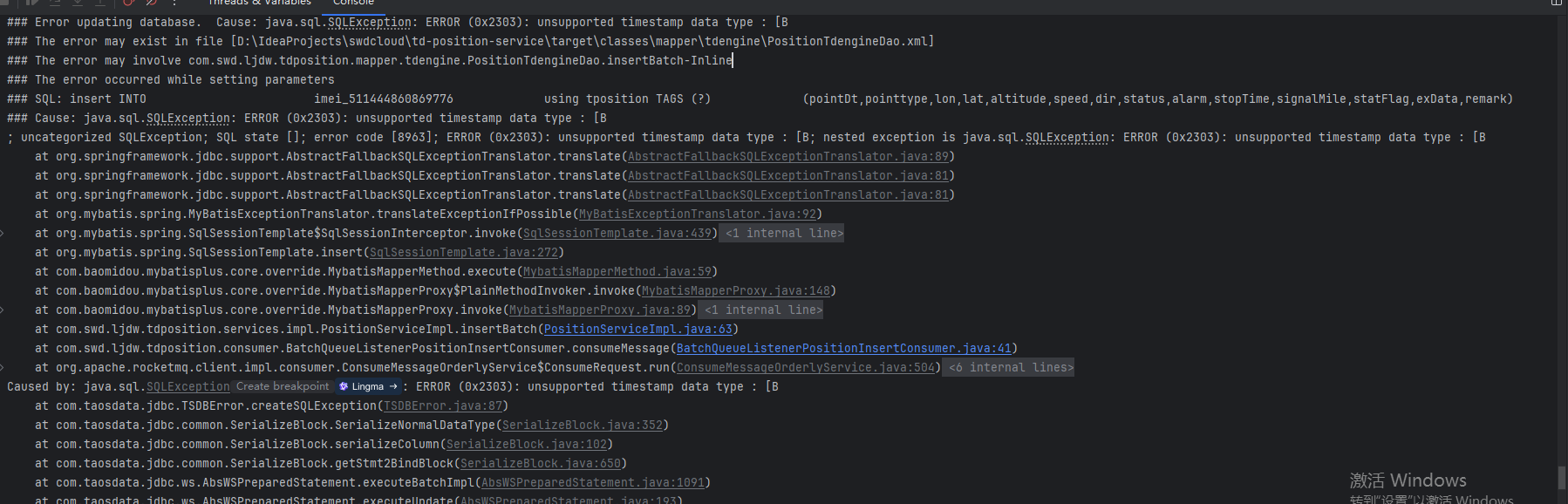Click the console vertical scrollbar thumb
The image size is (1568, 504).
click(x=1562, y=478)
